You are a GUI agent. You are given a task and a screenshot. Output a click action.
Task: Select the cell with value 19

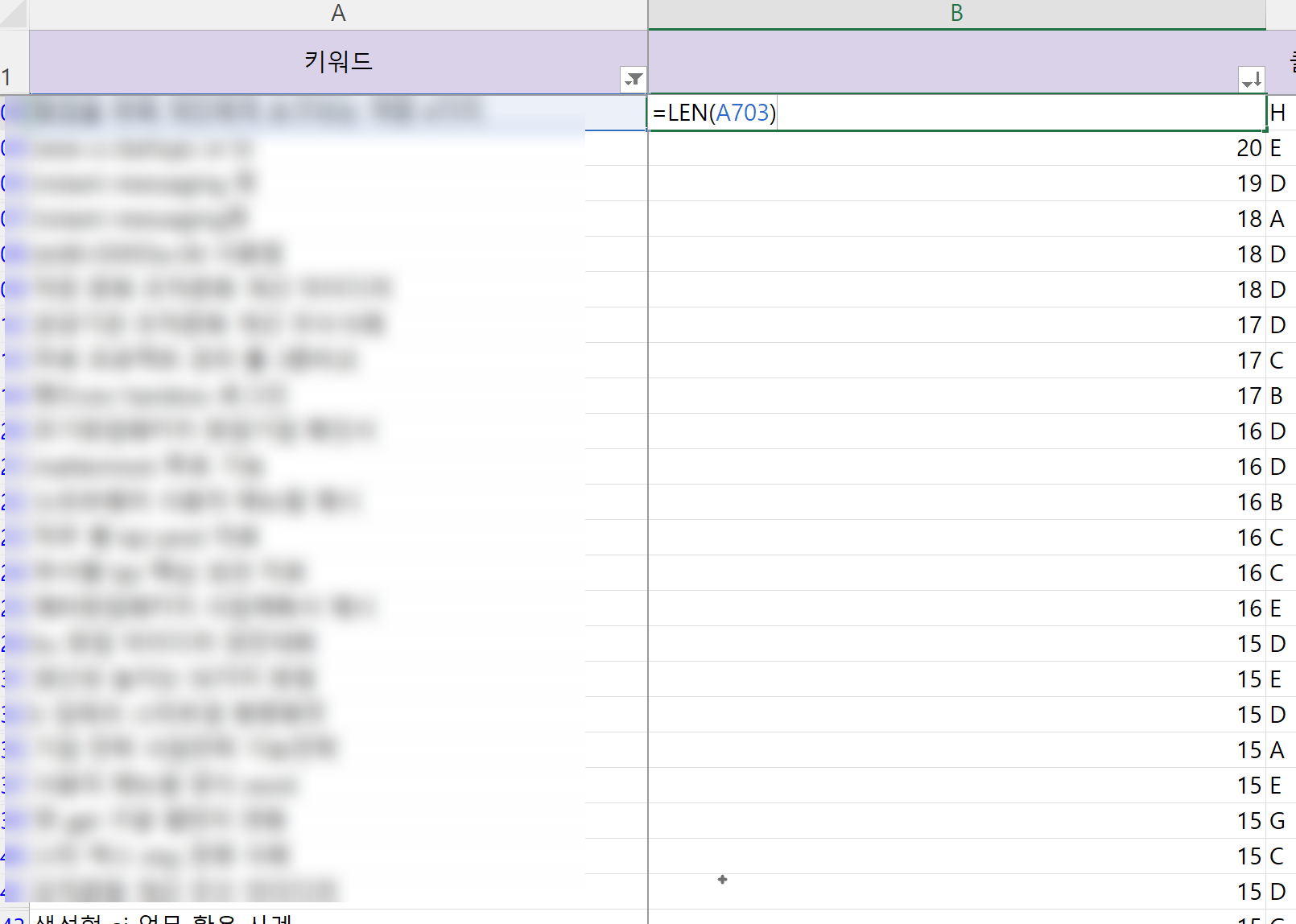[x=956, y=184]
